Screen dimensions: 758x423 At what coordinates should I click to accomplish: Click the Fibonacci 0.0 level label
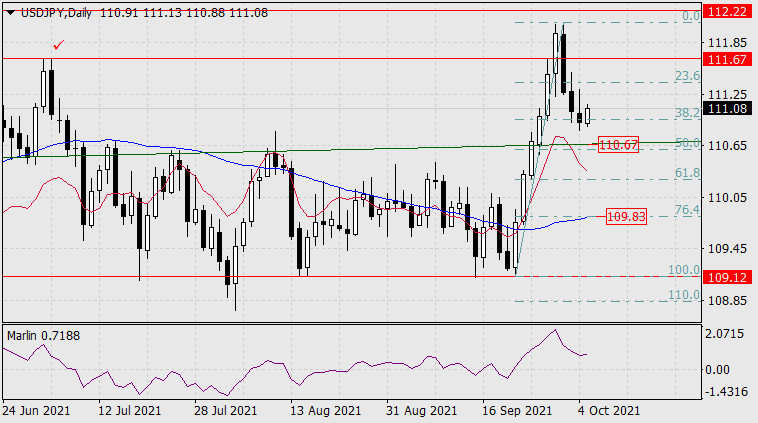[x=691, y=16]
